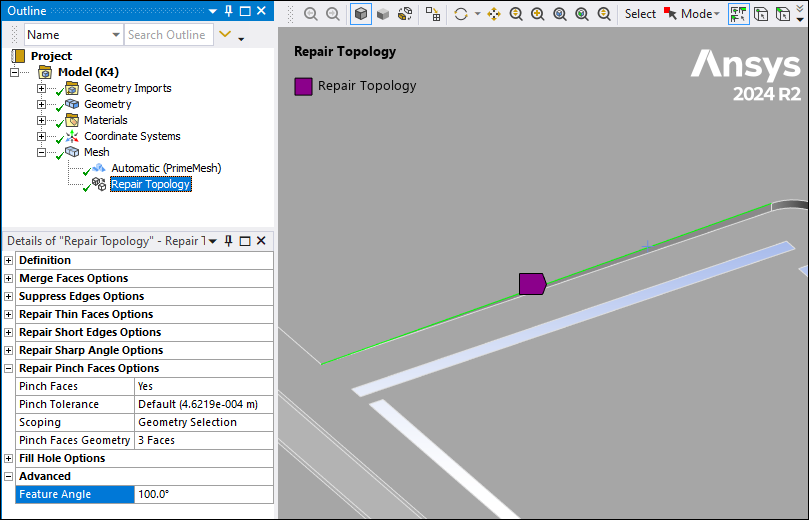Click the wireframe display icon
Image resolution: width=809 pixels, height=520 pixels.
coord(404,14)
